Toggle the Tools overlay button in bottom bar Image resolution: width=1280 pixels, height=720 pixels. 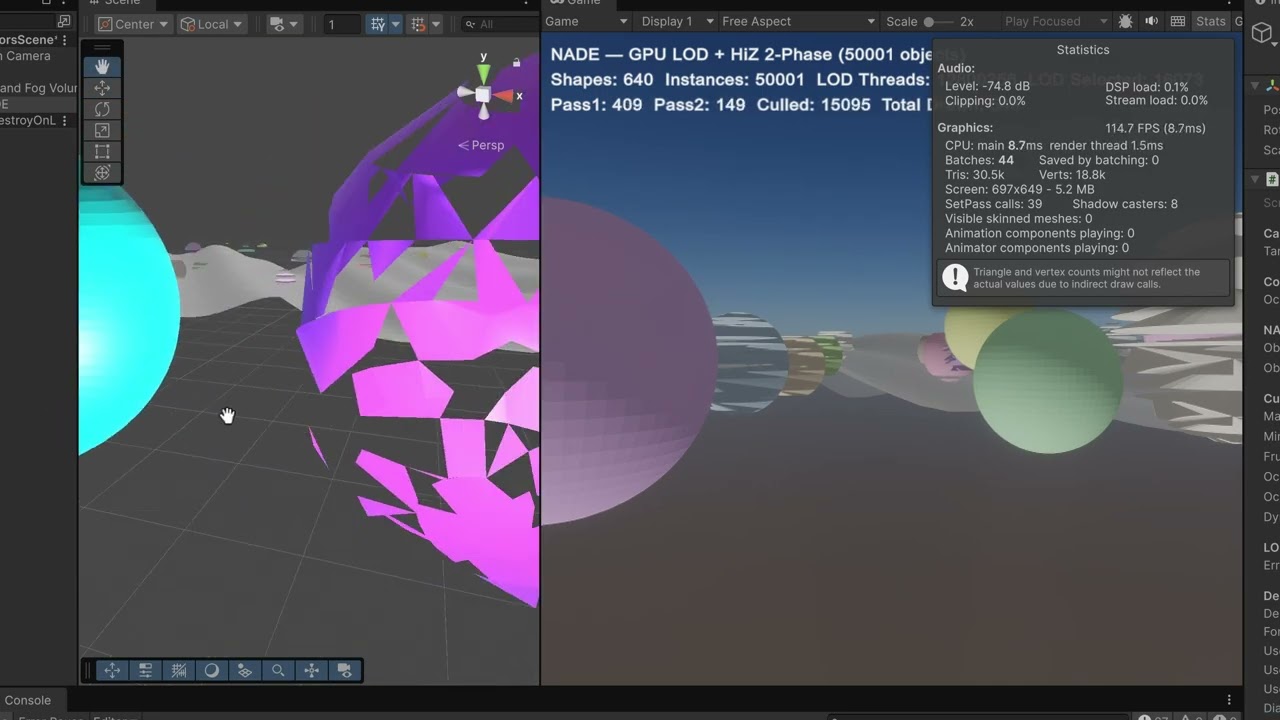coord(112,671)
